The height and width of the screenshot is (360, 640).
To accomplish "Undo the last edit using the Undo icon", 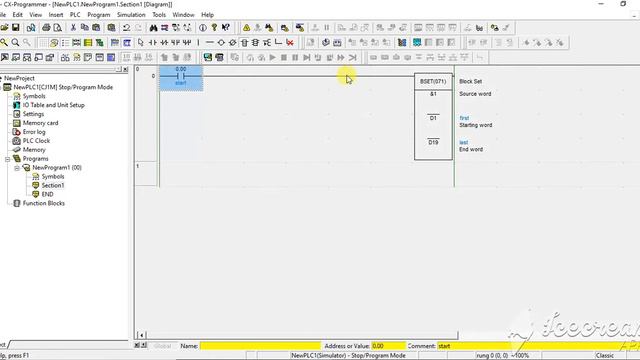I will [x=127, y=28].
